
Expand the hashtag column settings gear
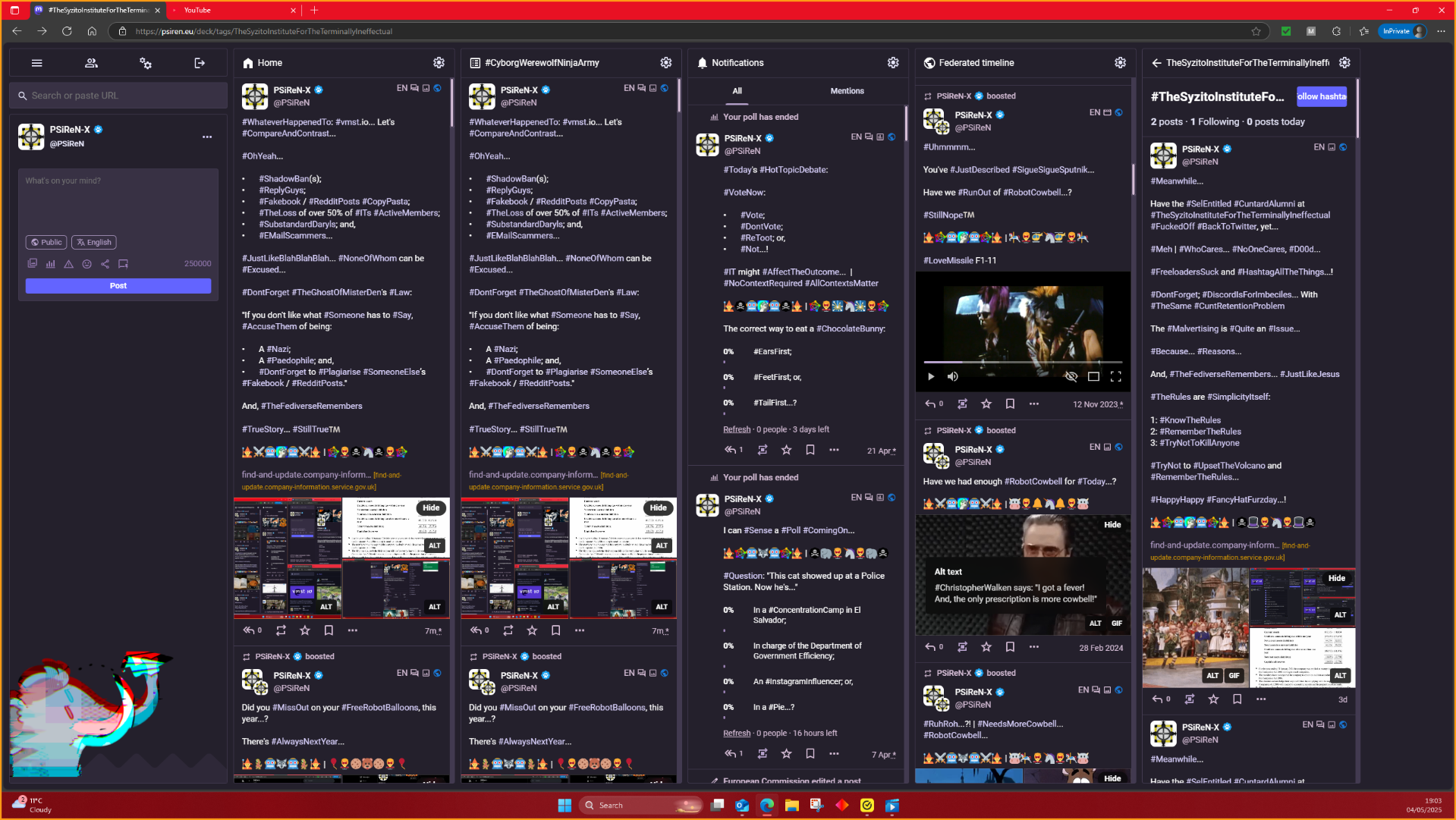click(1344, 63)
